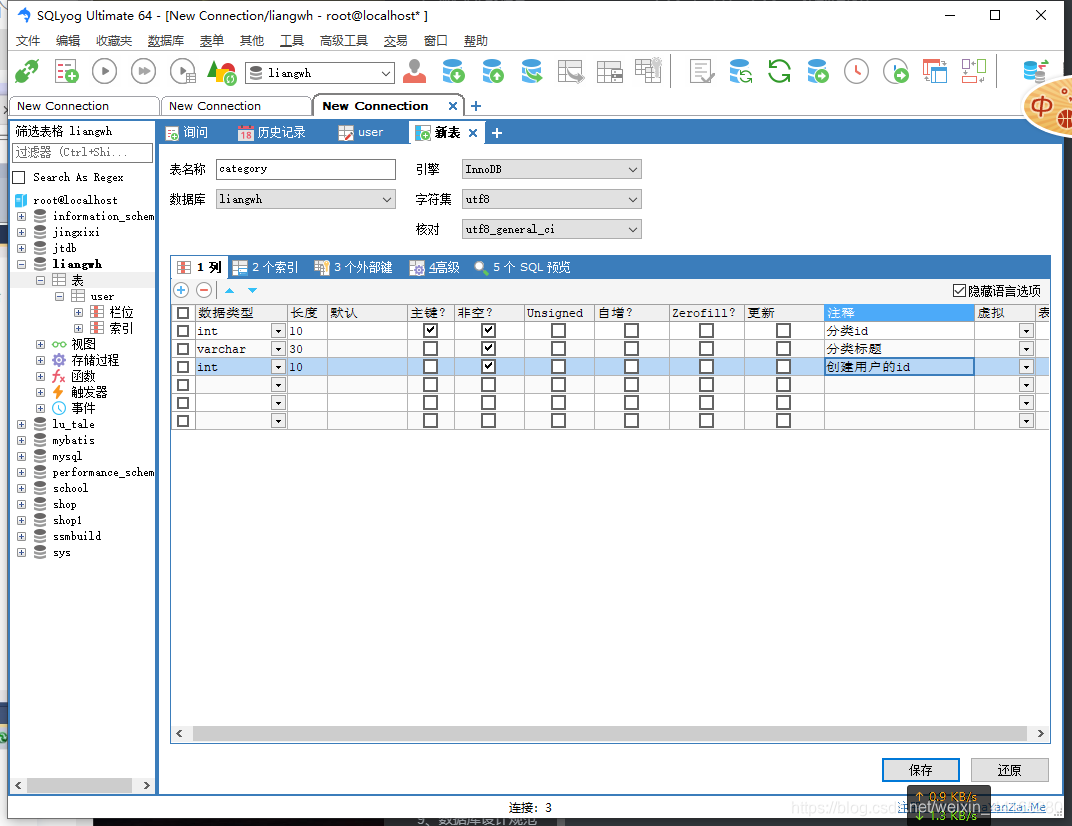Open the user query tab
Viewport: 1072px width, 826px height.
coord(361,133)
